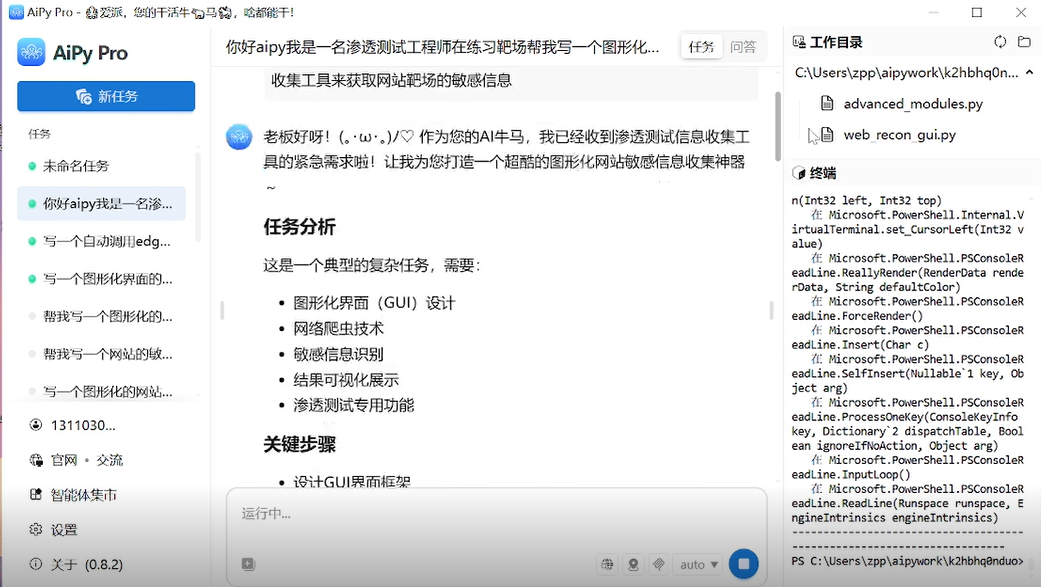Image resolution: width=1041 pixels, height=587 pixels.
Task: Click the 关键步骤 heading
Action: tap(299, 444)
